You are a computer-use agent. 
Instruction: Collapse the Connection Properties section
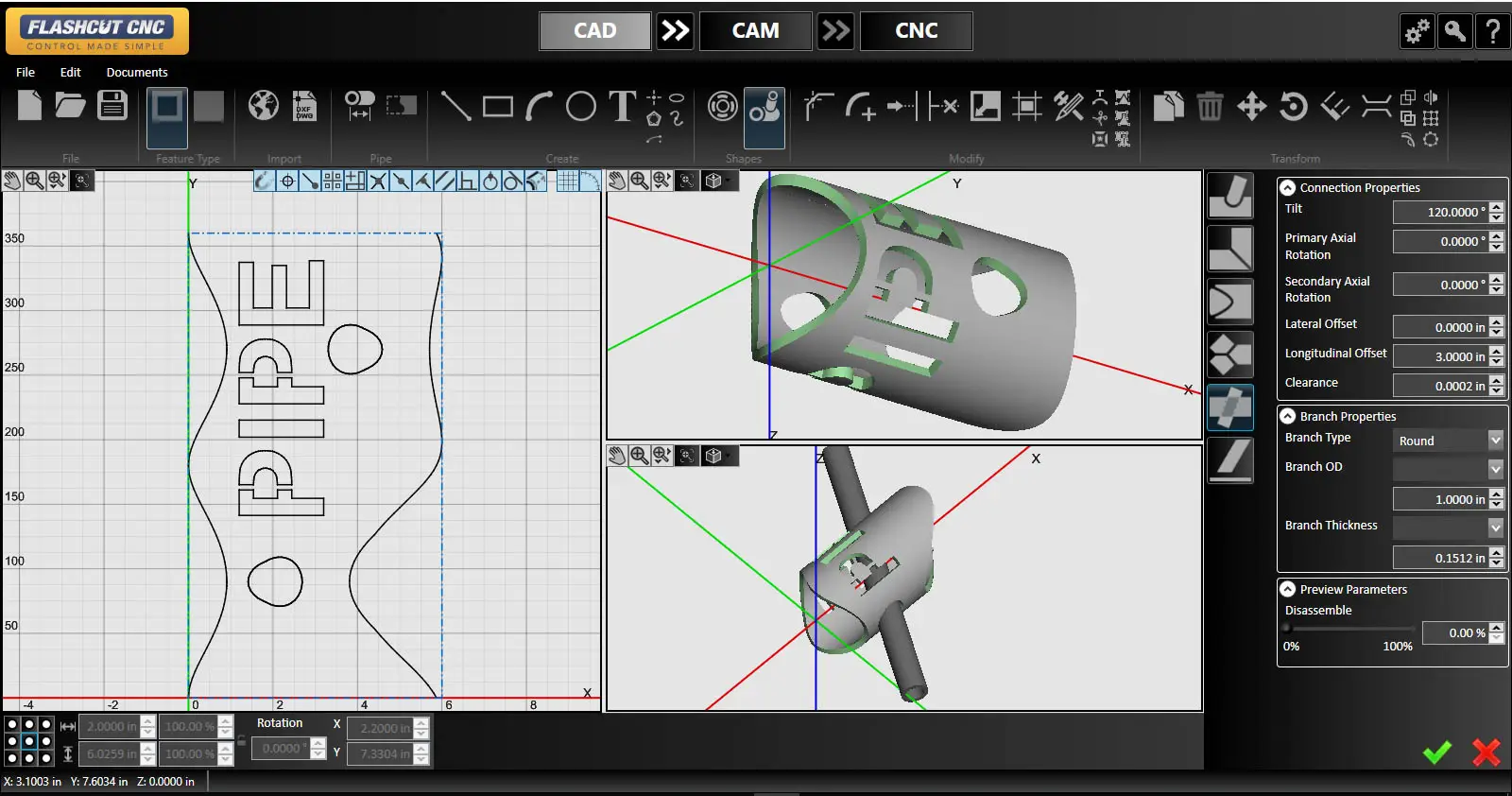point(1288,188)
